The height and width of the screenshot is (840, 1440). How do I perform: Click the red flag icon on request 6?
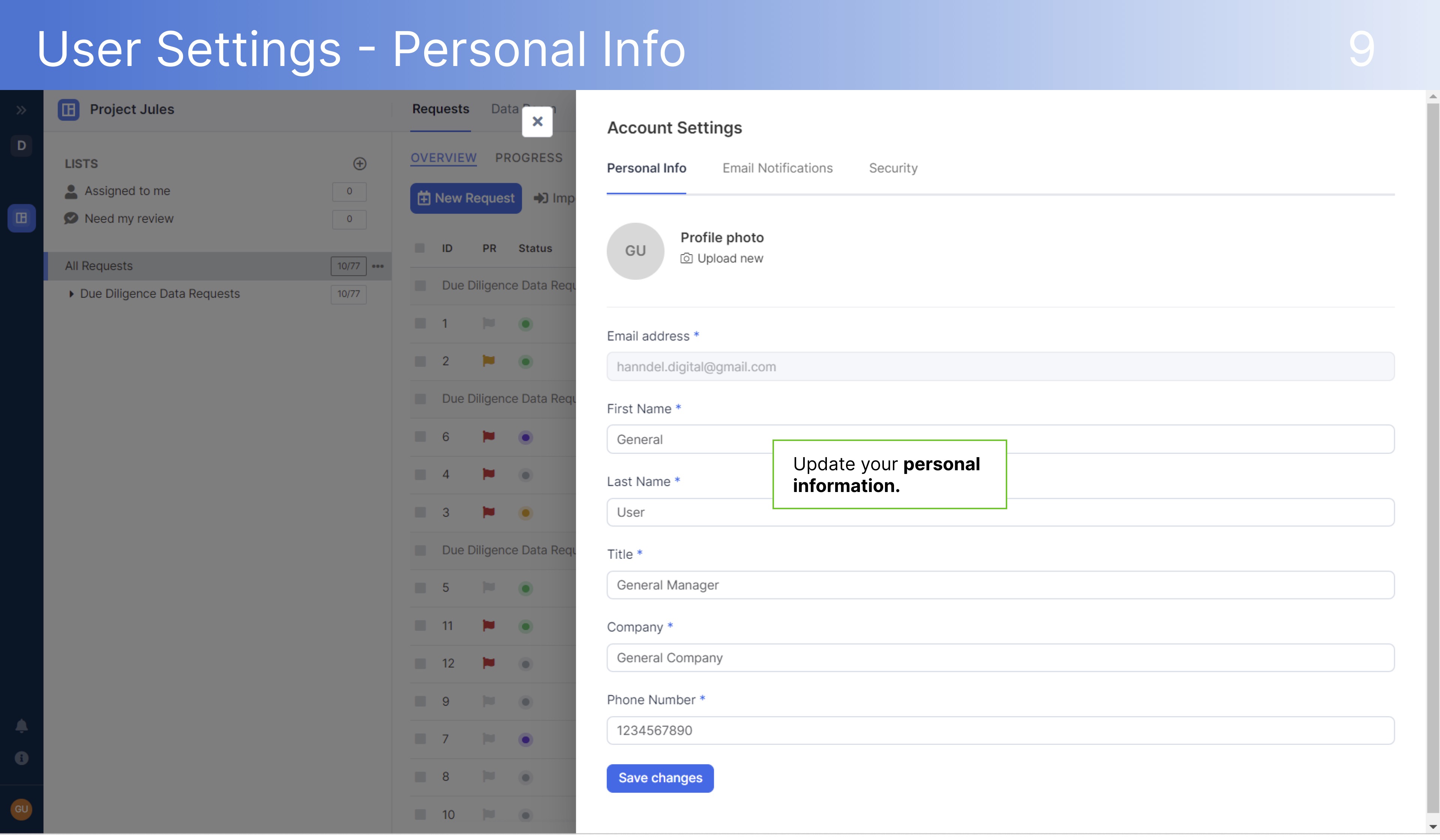(x=489, y=436)
